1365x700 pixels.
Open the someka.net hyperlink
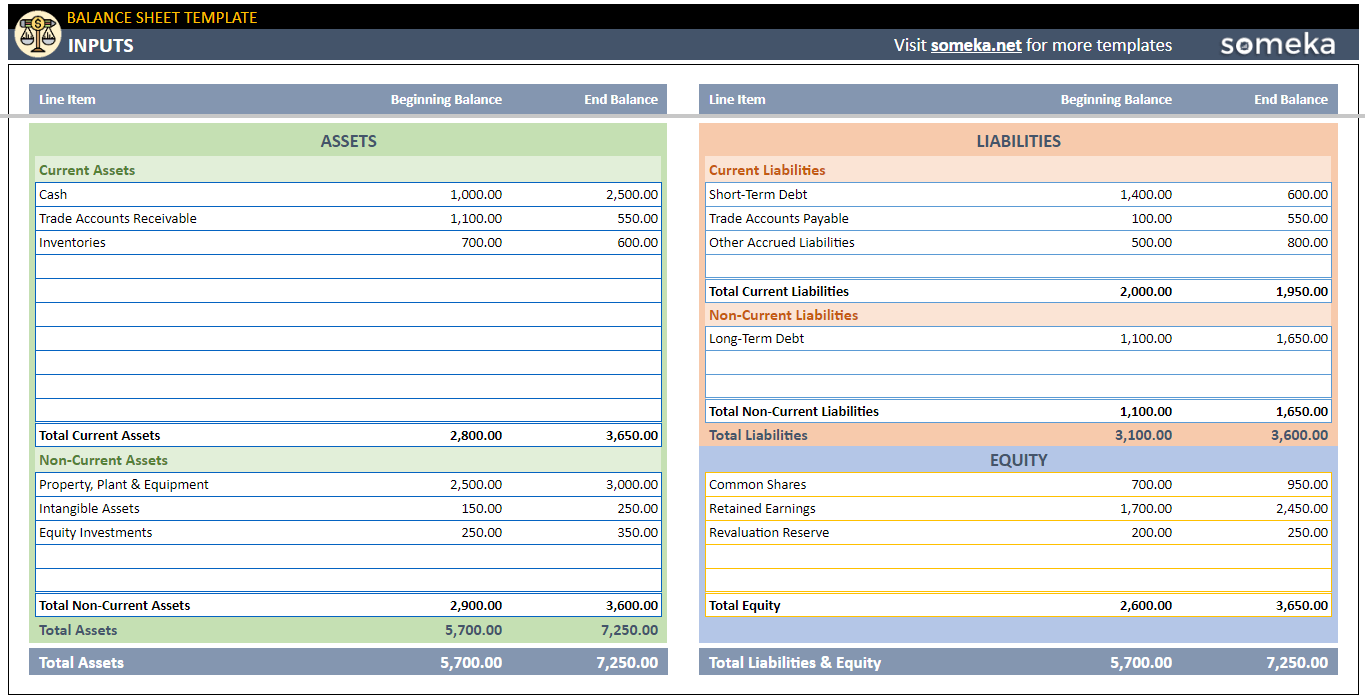click(x=974, y=45)
